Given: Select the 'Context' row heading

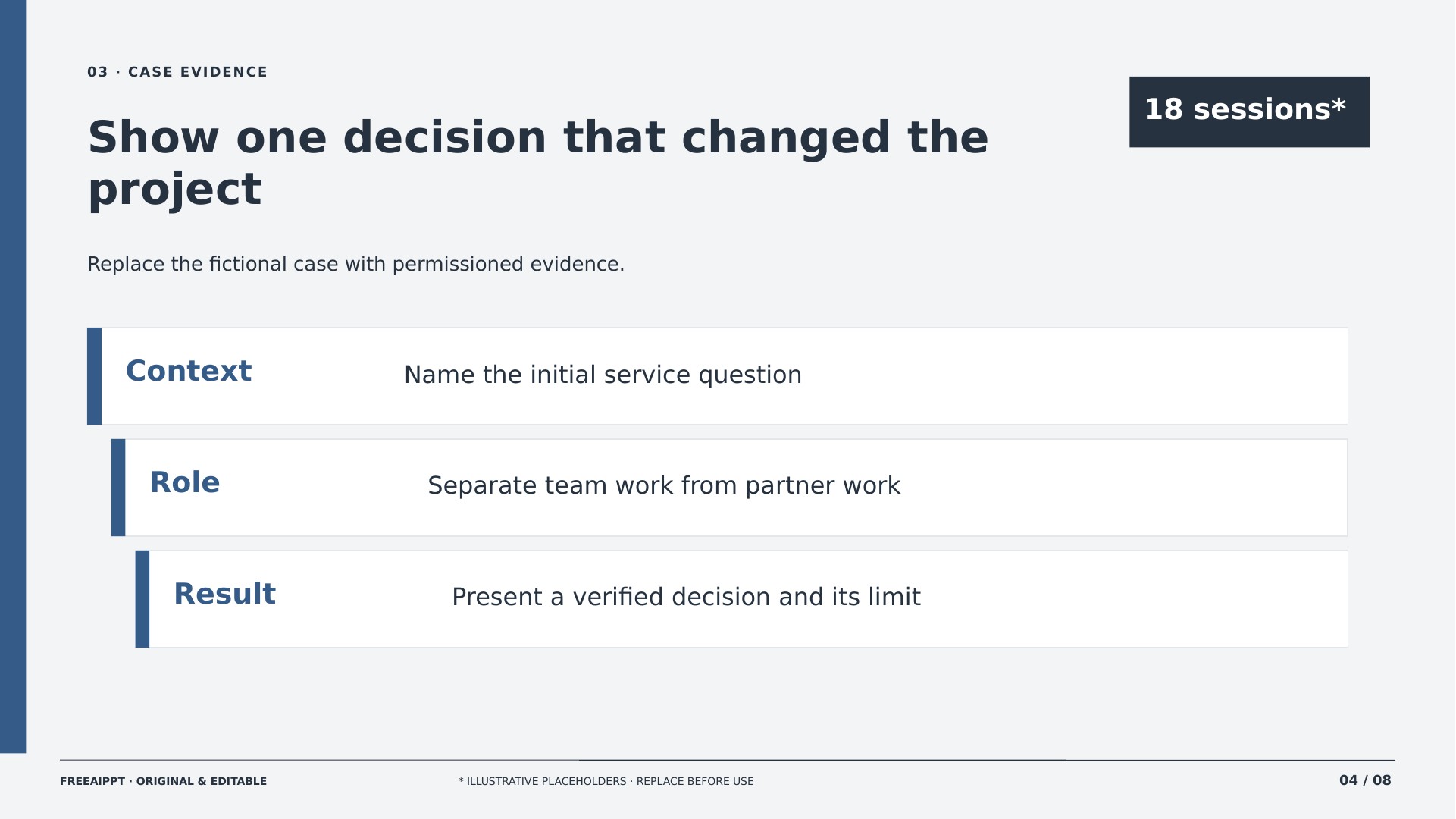Looking at the screenshot, I should point(188,372).
